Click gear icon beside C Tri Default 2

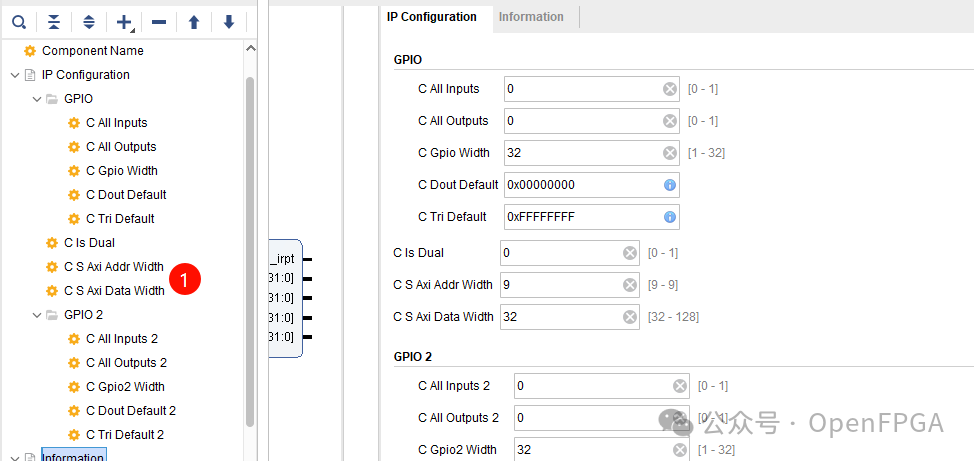[x=74, y=435]
